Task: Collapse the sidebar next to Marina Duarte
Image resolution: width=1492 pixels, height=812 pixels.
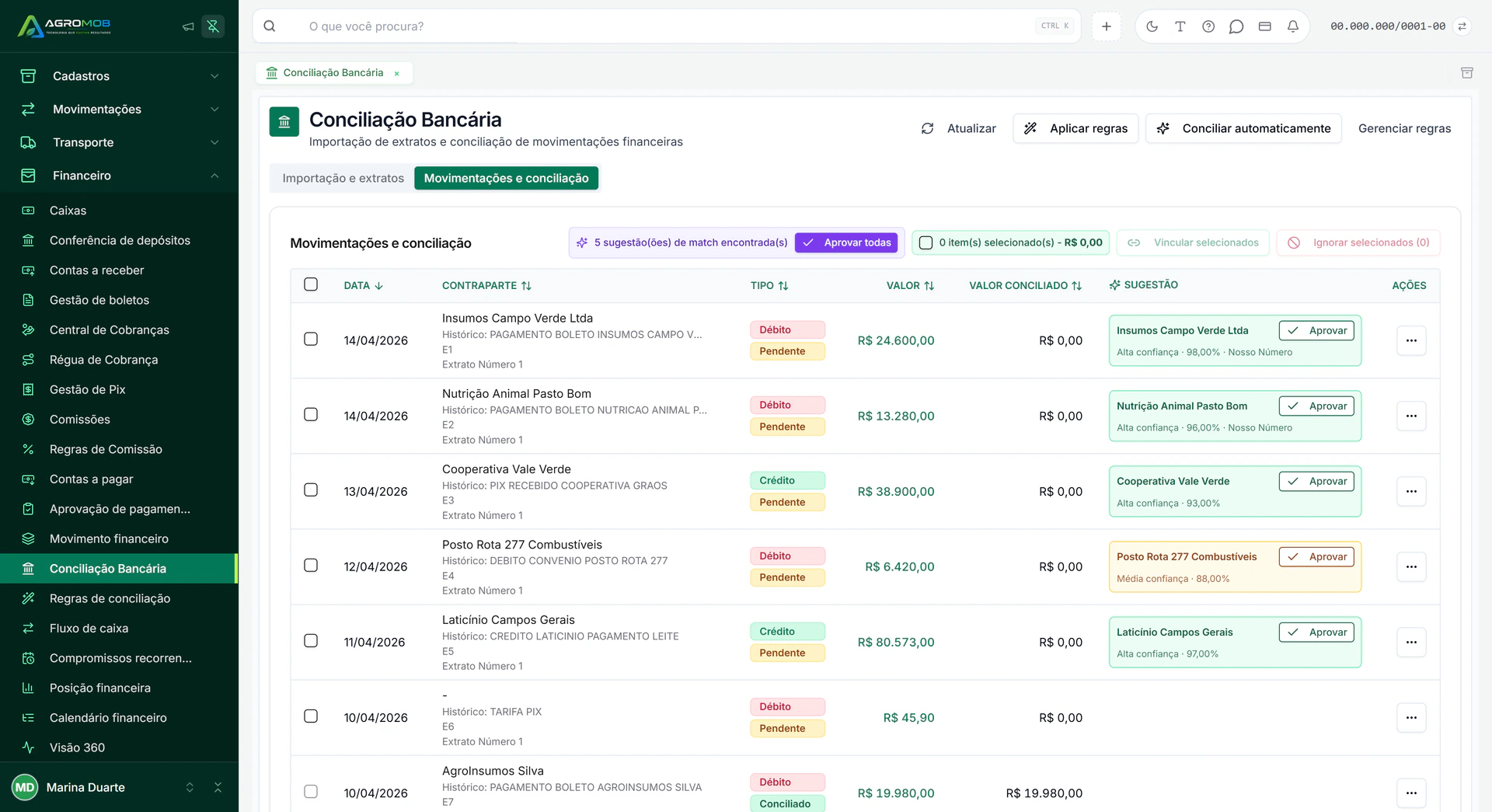Action: point(218,787)
